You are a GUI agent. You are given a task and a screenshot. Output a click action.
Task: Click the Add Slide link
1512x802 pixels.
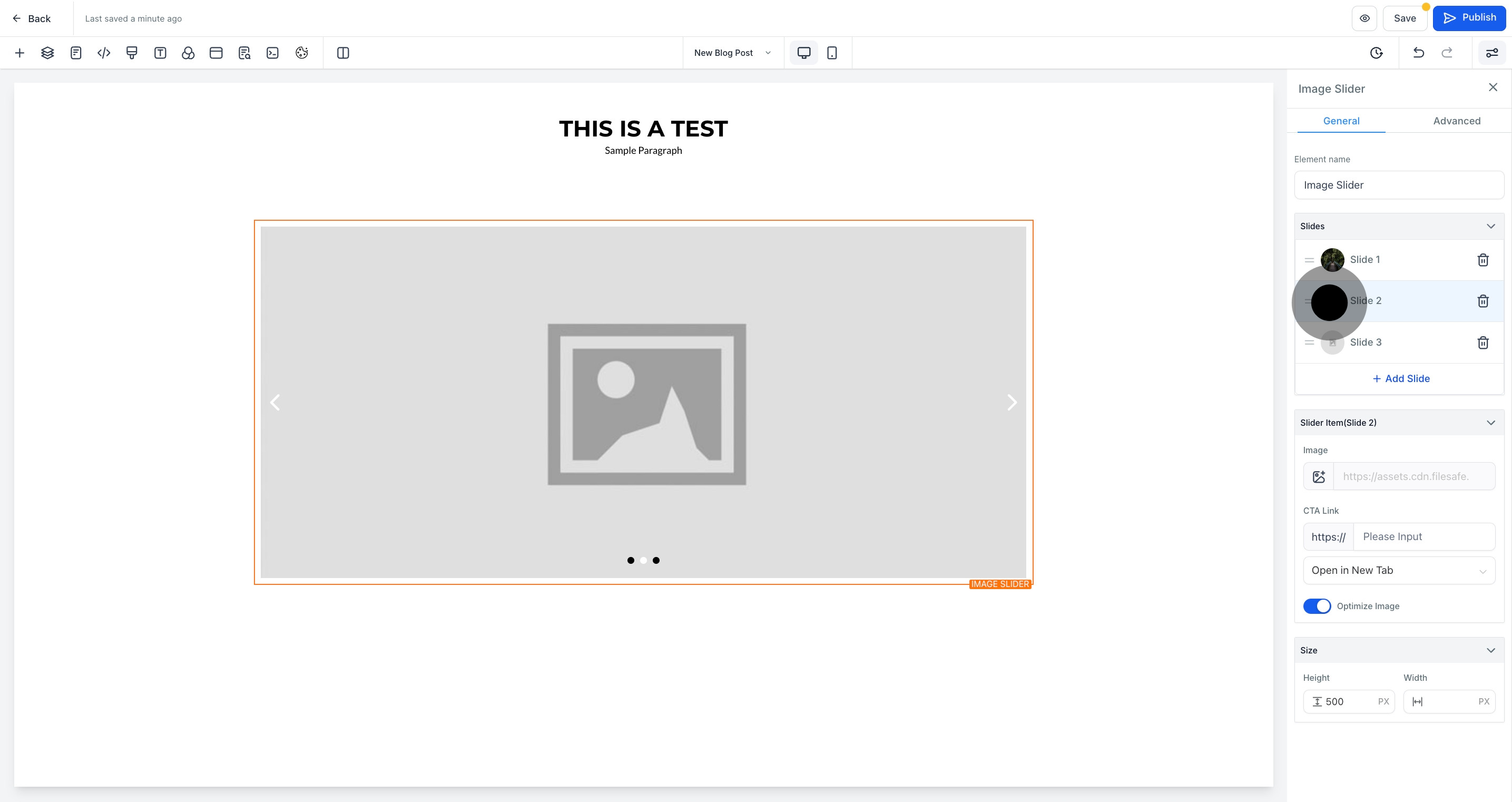pos(1400,379)
